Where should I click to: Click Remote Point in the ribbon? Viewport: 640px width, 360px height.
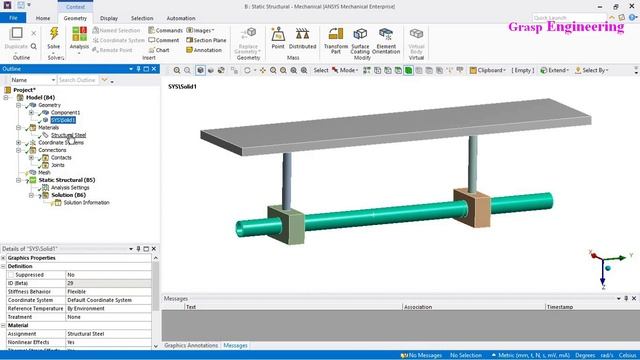click(112, 50)
